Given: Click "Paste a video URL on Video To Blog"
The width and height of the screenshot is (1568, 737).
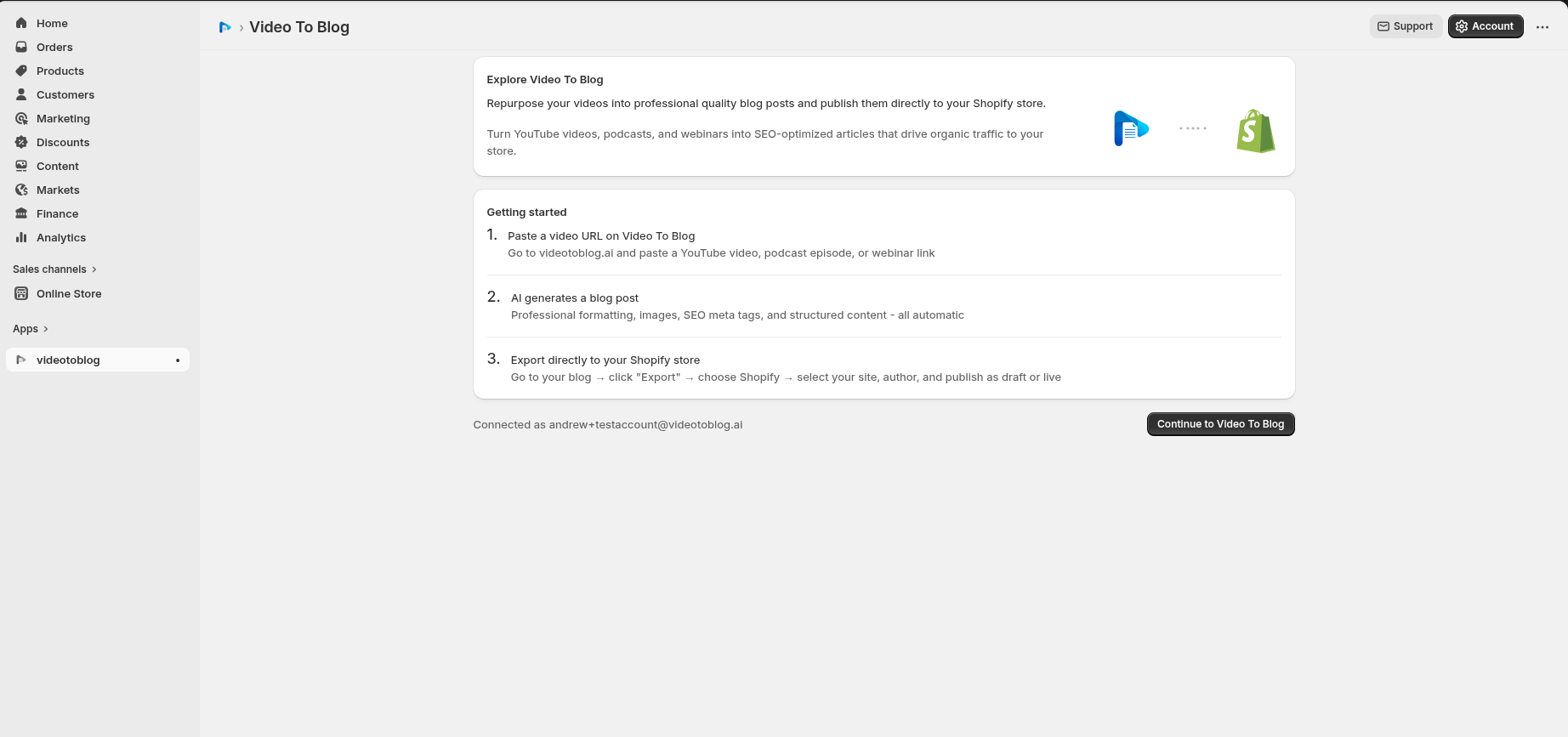Looking at the screenshot, I should click(601, 236).
